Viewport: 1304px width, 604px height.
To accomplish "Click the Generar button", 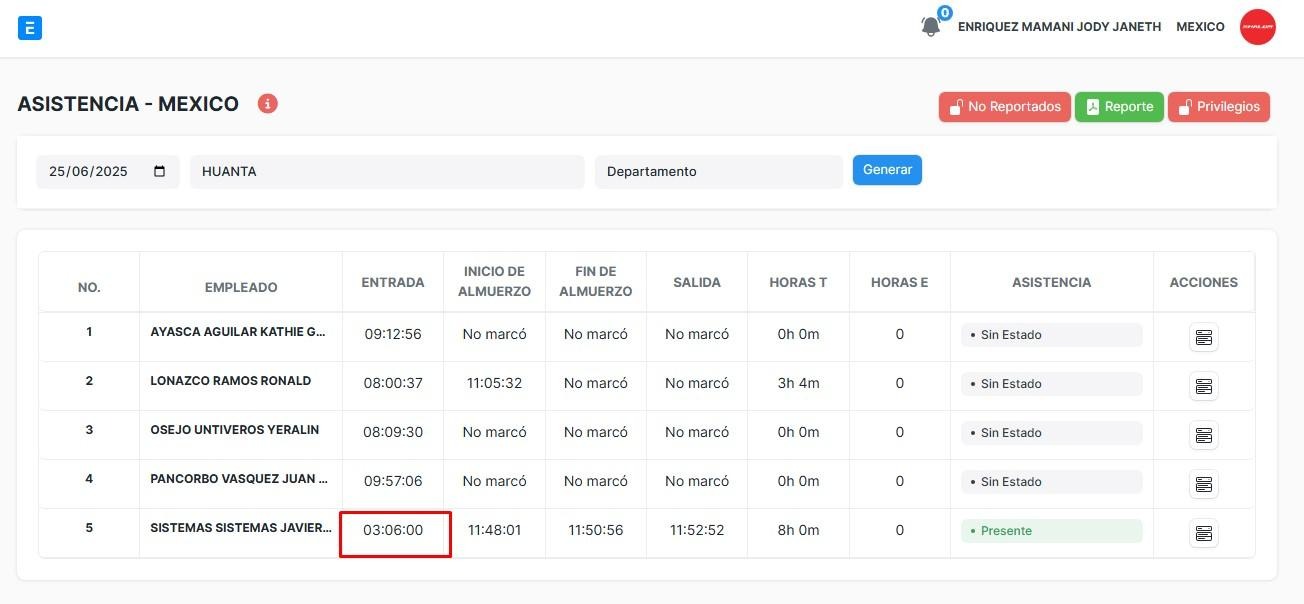I will pos(887,170).
